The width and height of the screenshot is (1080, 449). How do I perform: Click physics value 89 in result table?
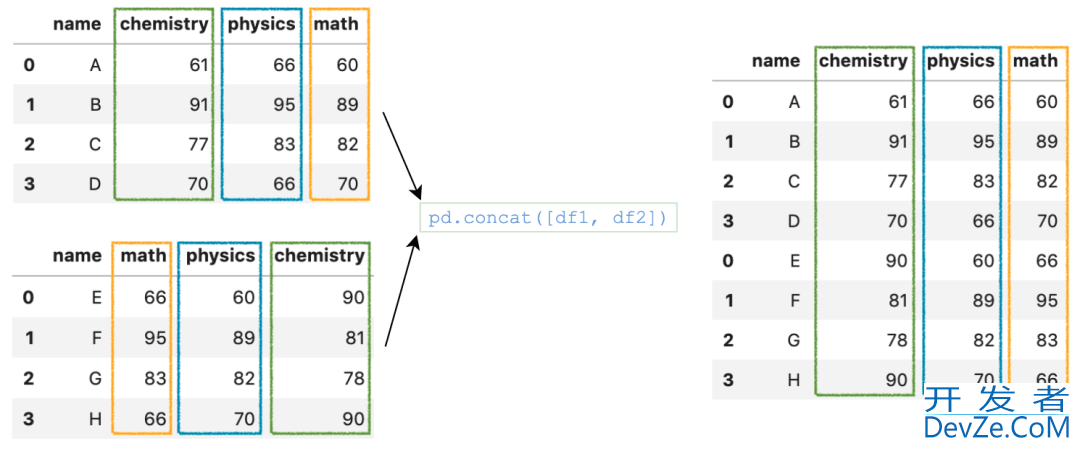pyautogui.click(x=985, y=300)
